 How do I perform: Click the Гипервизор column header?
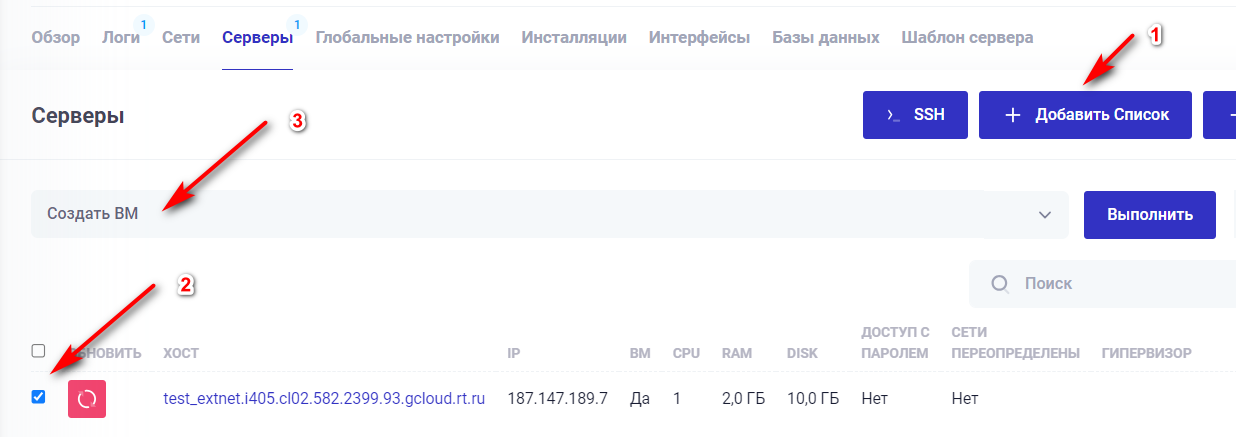(x=1146, y=353)
